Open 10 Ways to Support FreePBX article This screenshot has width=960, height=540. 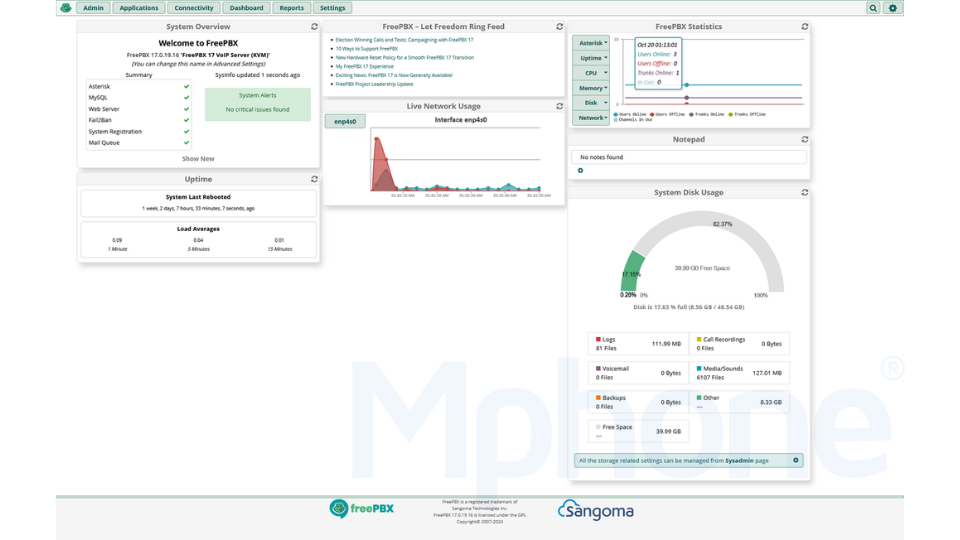click(367, 48)
